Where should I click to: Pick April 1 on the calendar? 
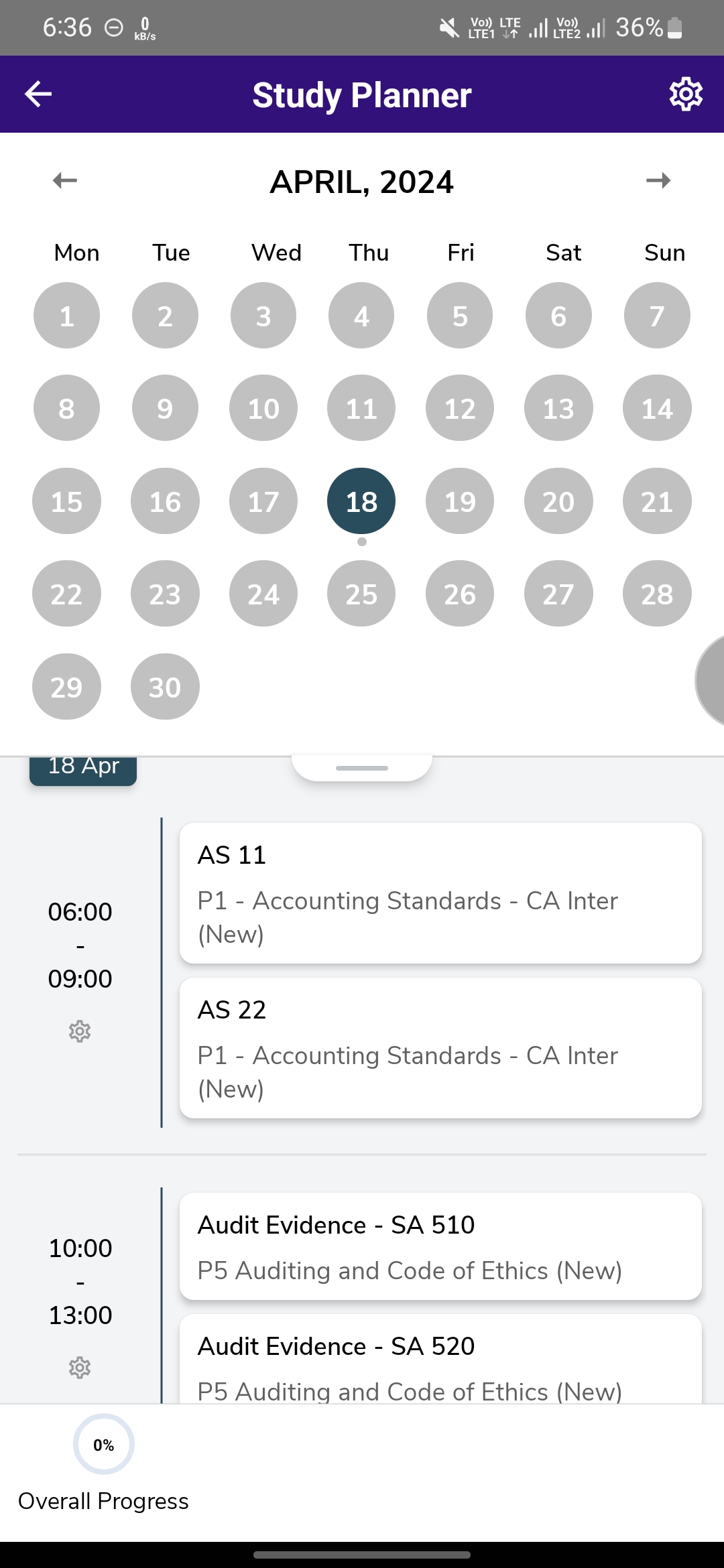[x=66, y=316]
